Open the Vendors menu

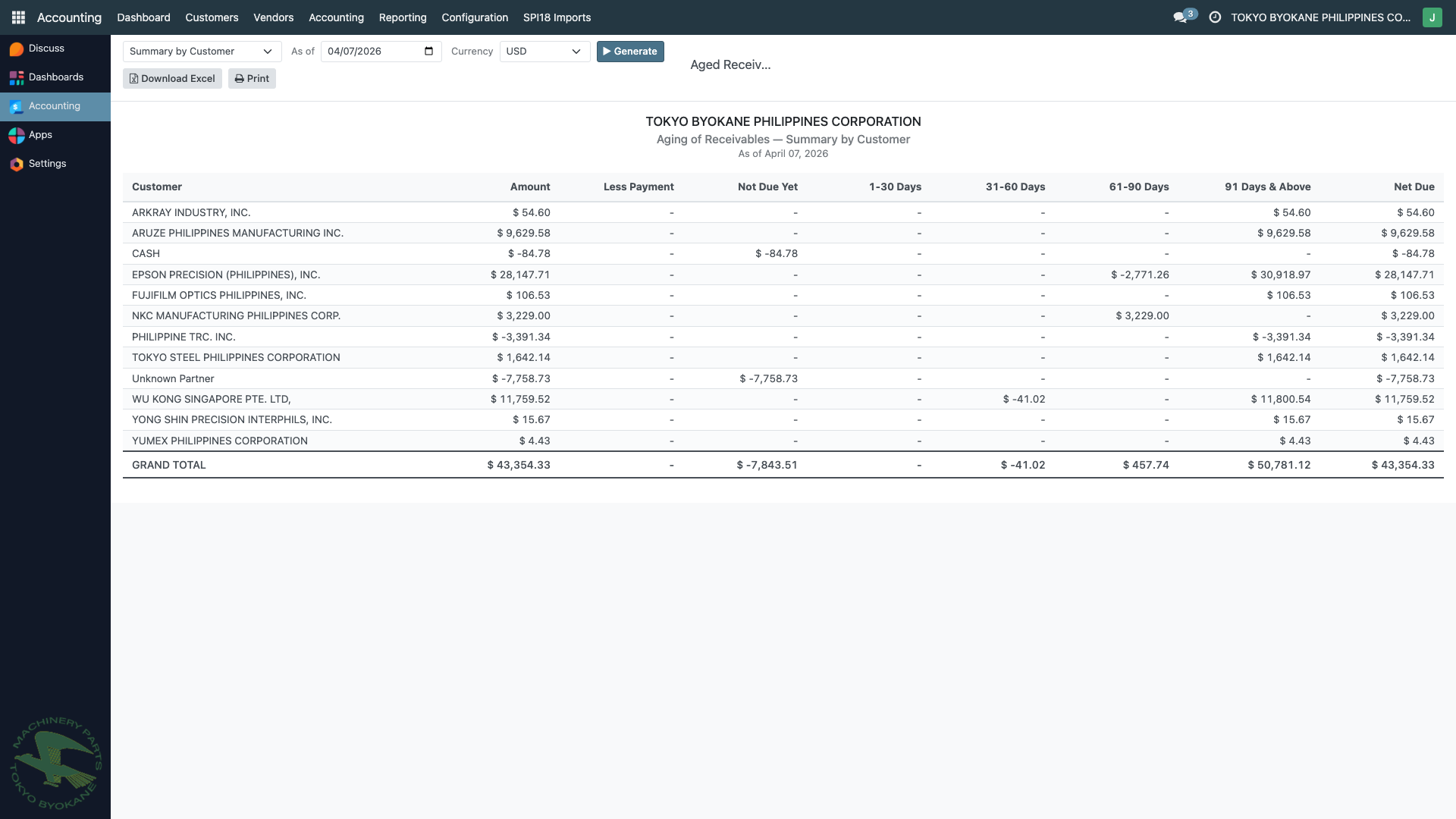click(273, 17)
